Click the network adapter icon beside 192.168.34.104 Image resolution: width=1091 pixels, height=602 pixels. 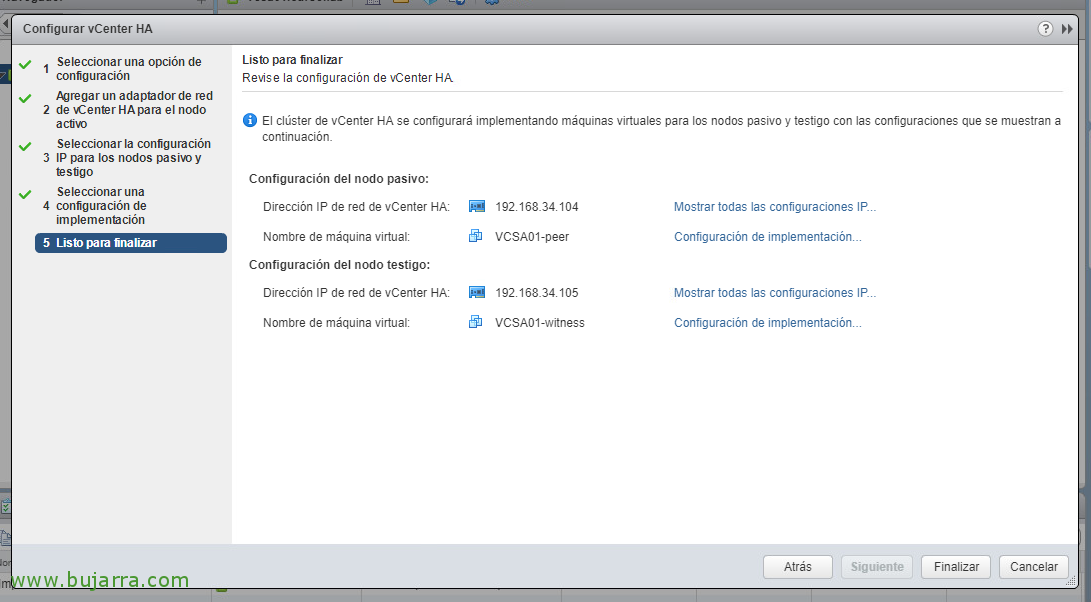[x=477, y=207]
